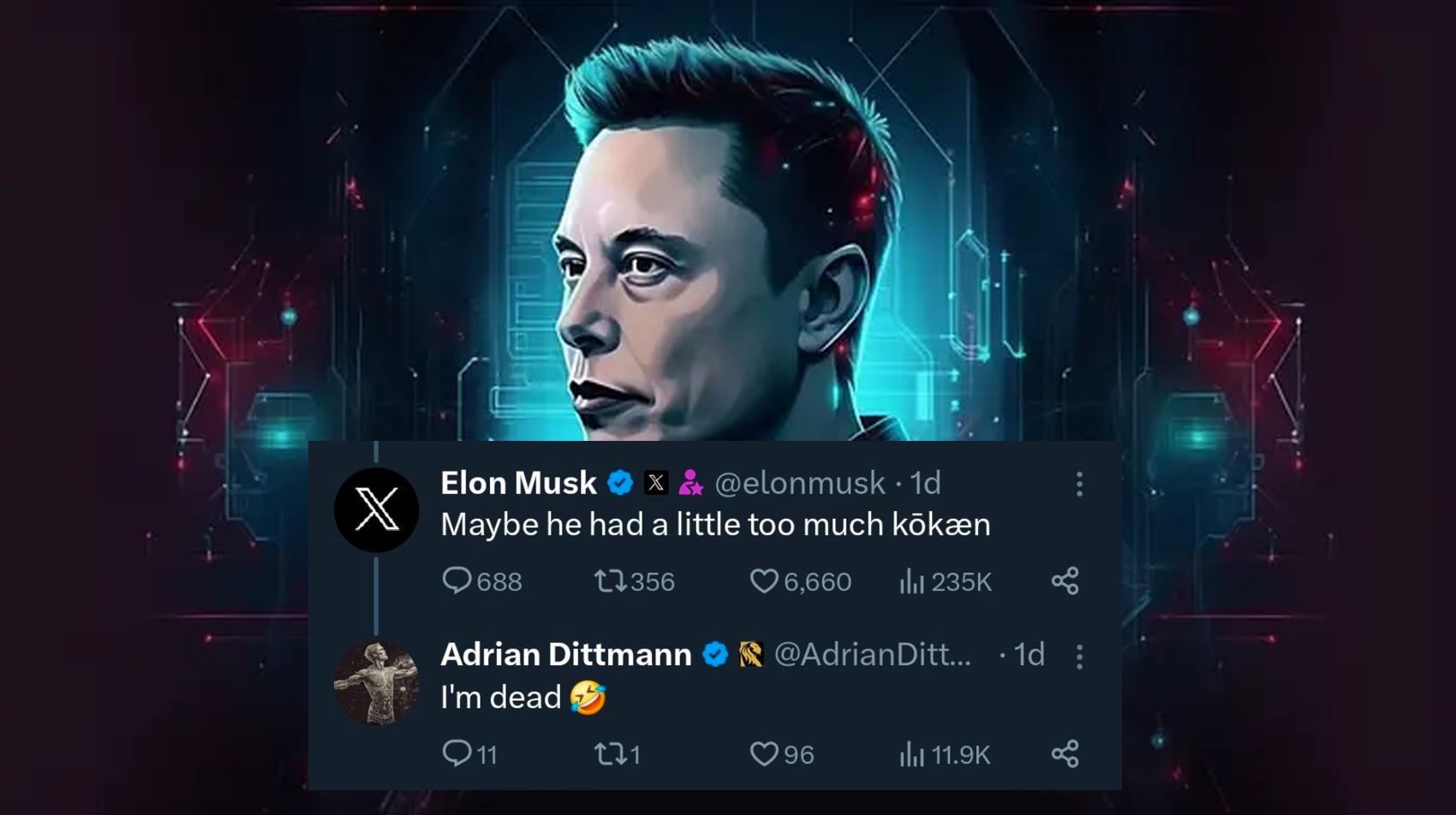Image resolution: width=1456 pixels, height=815 pixels.
Task: Click the reply bubble on Adrian Dittmann's tweet
Action: point(458,754)
